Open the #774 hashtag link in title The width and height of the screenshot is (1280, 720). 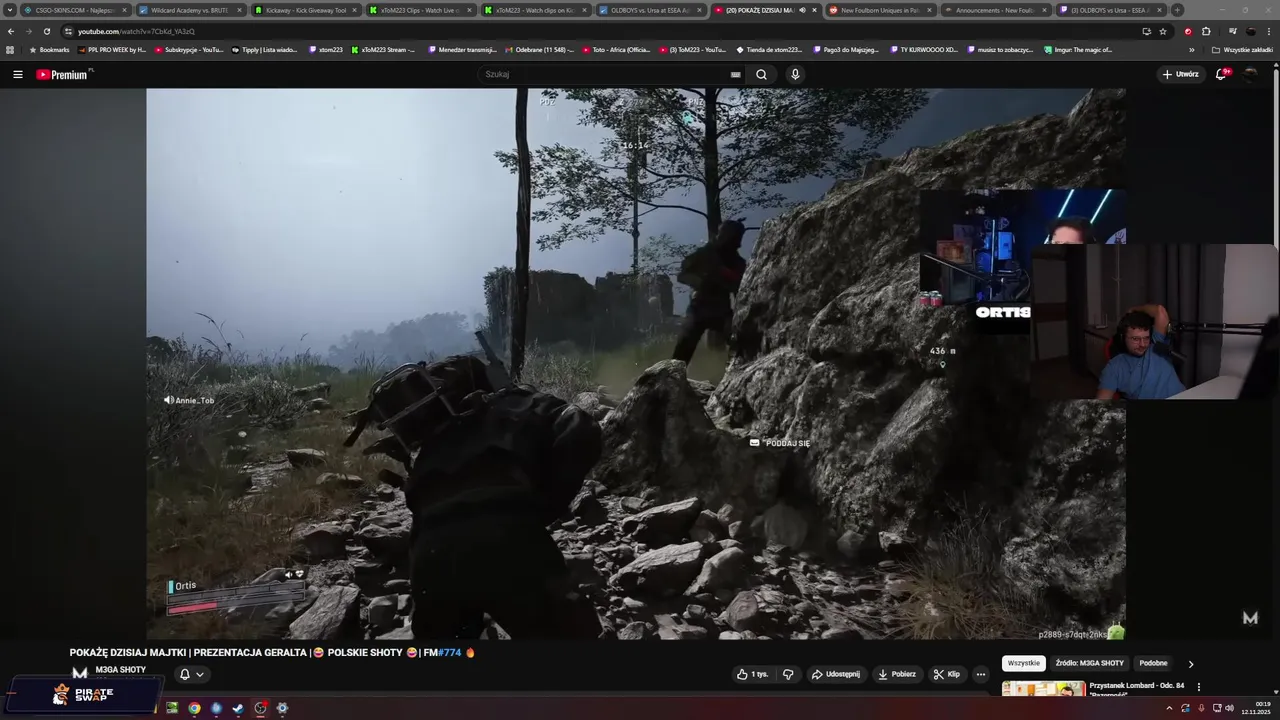[x=449, y=652]
